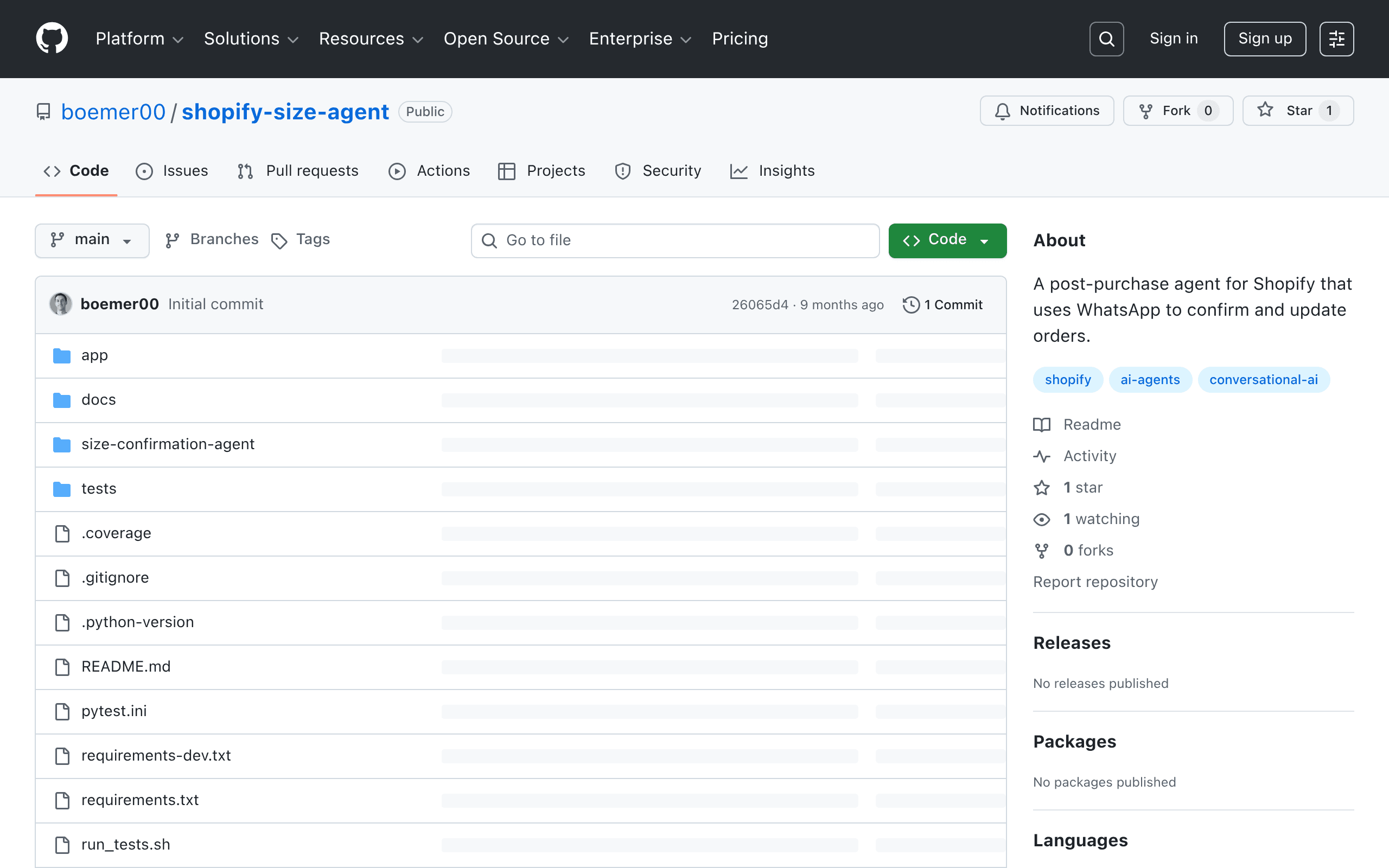Open the green Code dropdown button
Viewport: 1389px width, 868px height.
tap(947, 240)
